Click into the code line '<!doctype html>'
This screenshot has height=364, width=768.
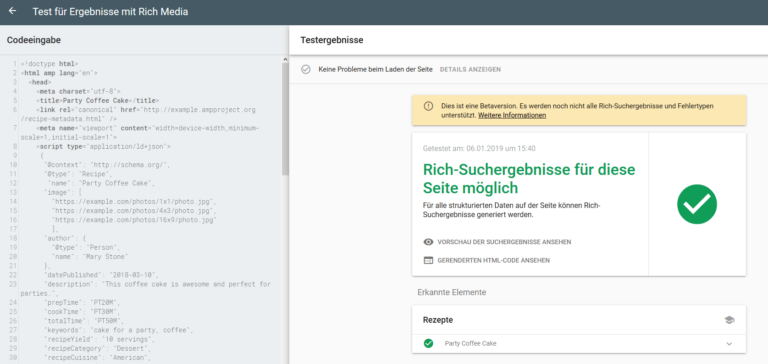coord(49,64)
